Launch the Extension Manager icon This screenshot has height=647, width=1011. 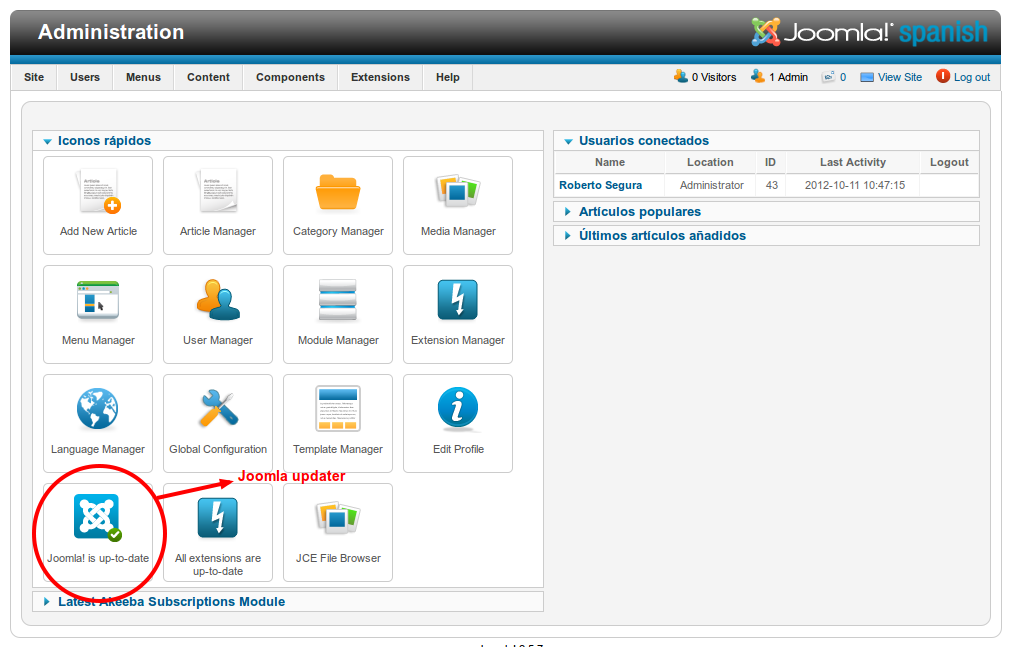(457, 314)
